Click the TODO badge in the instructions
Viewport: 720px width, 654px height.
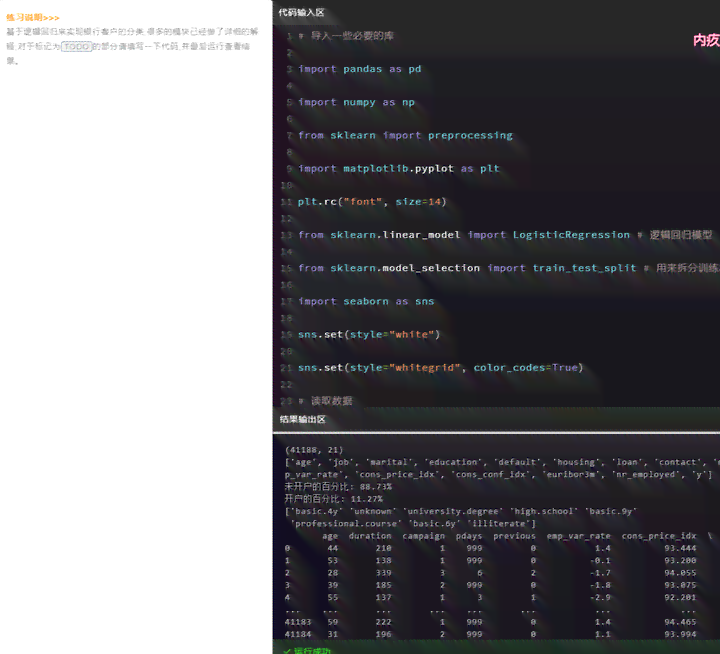tap(77, 46)
